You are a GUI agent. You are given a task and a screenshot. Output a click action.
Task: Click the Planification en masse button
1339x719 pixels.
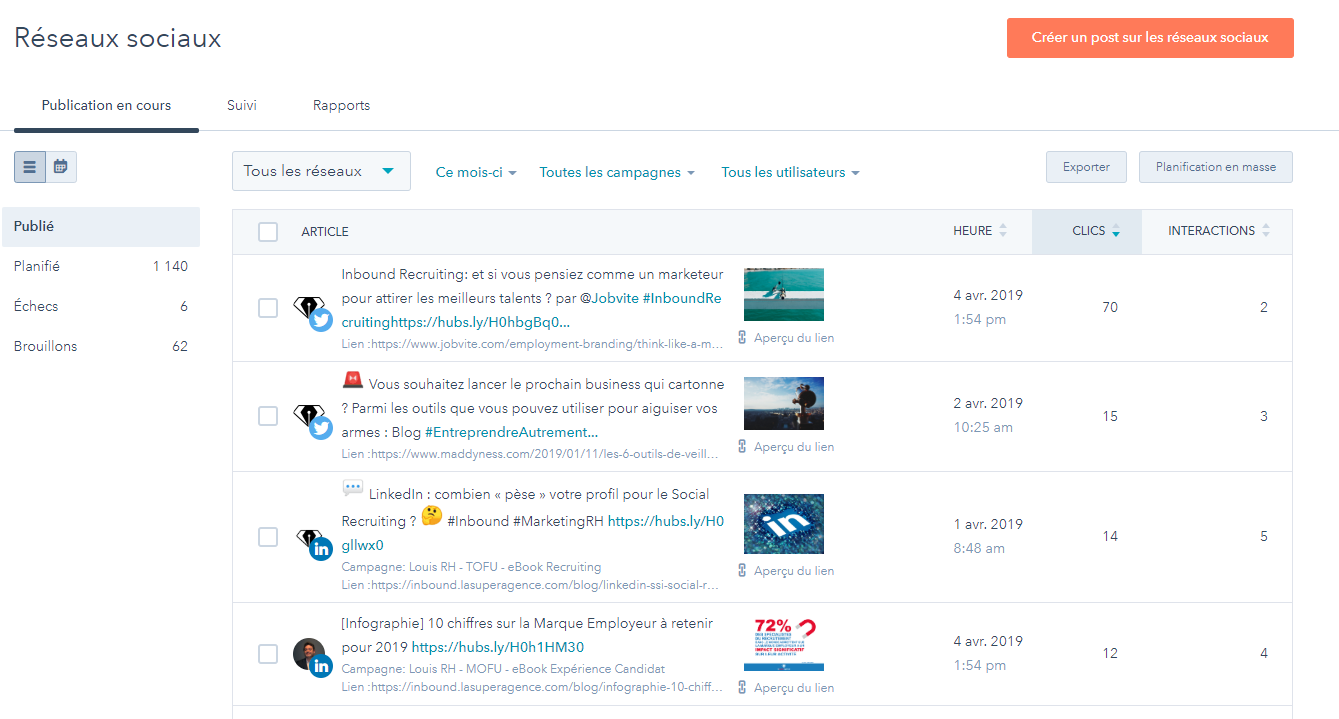[1216, 167]
